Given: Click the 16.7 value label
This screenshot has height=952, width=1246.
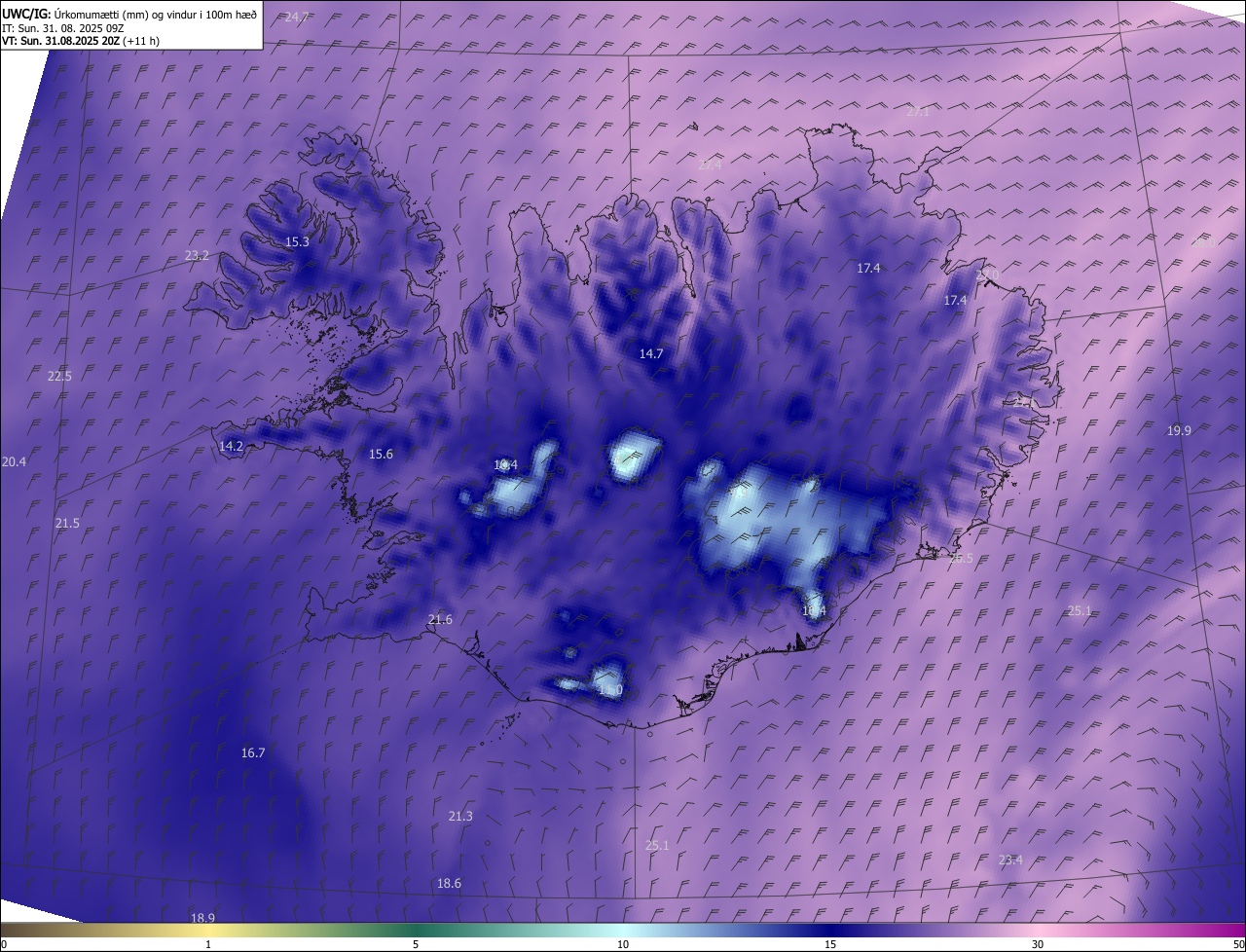Looking at the screenshot, I should pyautogui.click(x=253, y=752).
